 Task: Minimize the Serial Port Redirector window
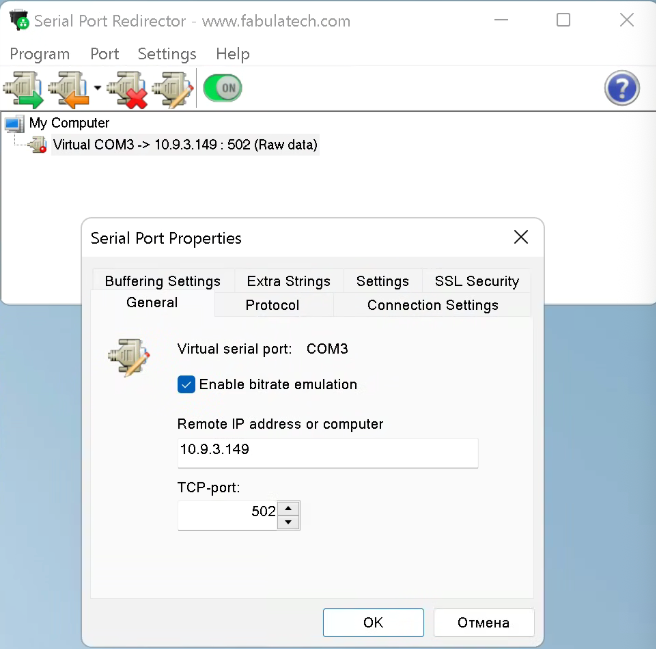(501, 20)
